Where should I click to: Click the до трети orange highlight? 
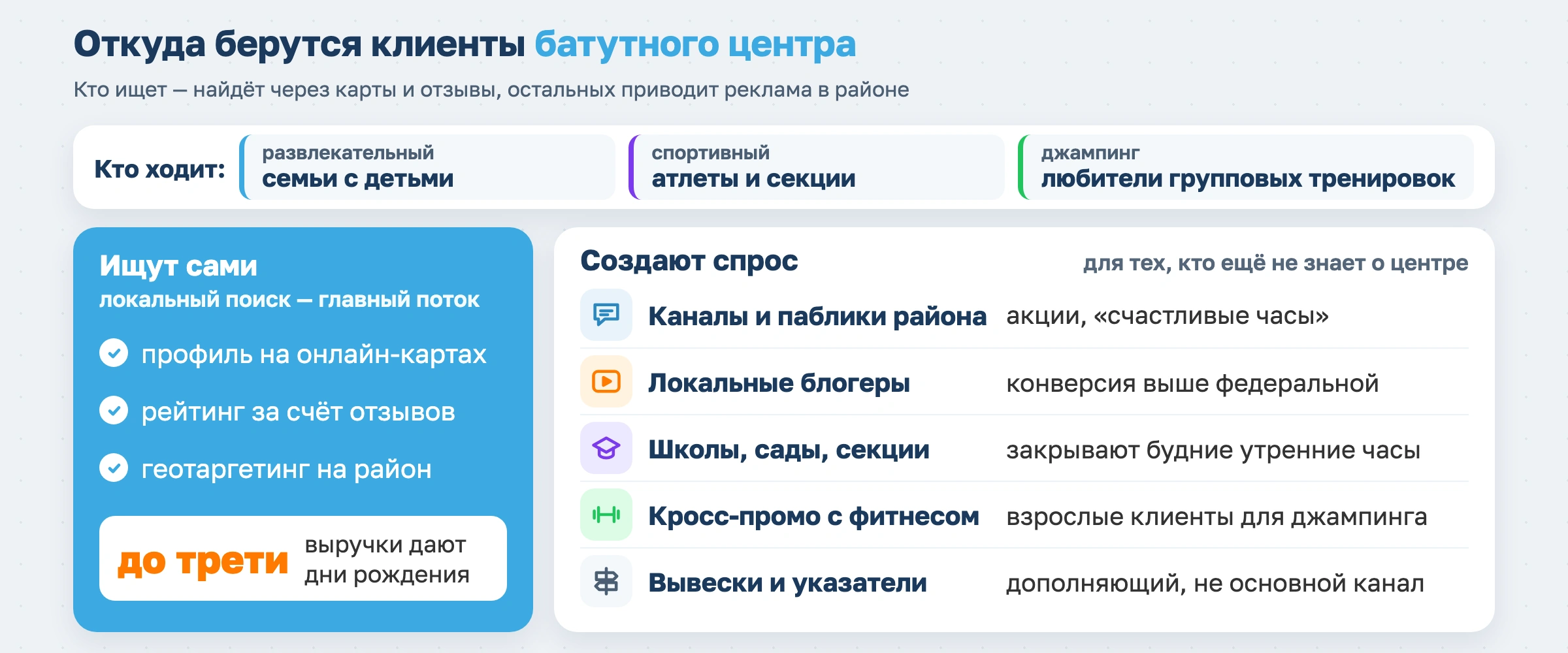point(203,562)
